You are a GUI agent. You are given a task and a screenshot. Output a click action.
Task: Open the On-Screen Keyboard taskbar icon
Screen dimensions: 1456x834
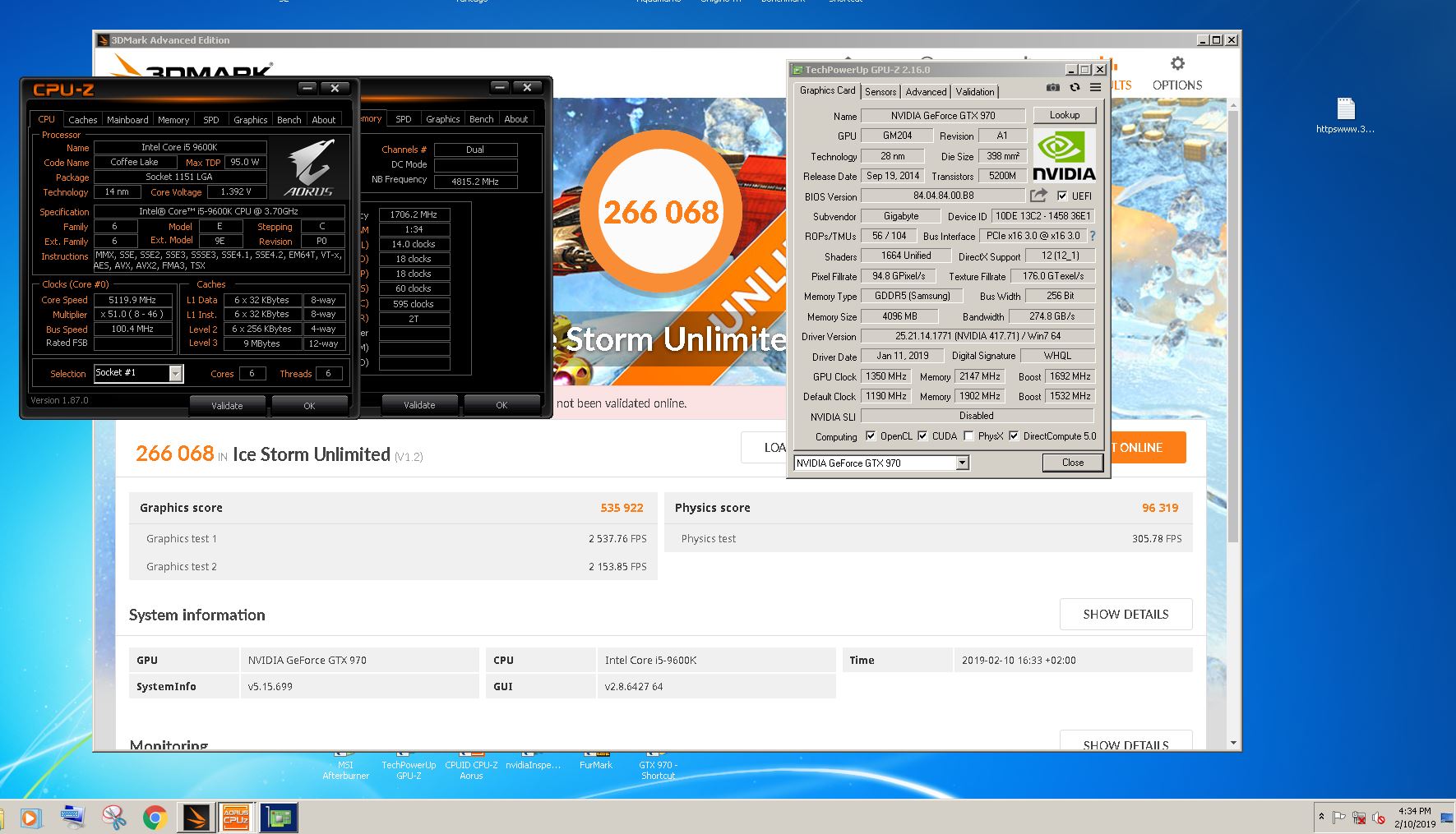[x=72, y=818]
